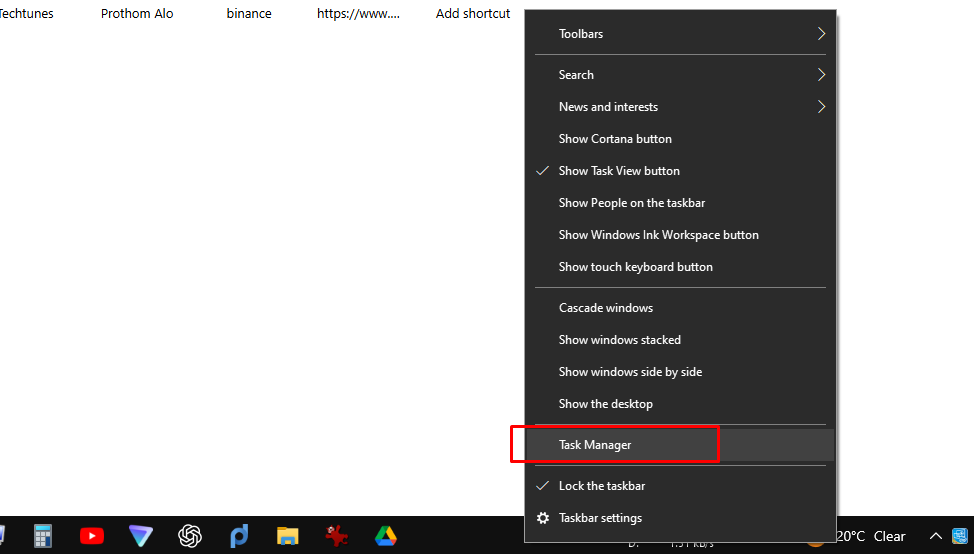The image size is (974, 554).
Task: Open Taskbar settings
Action: click(x=680, y=518)
